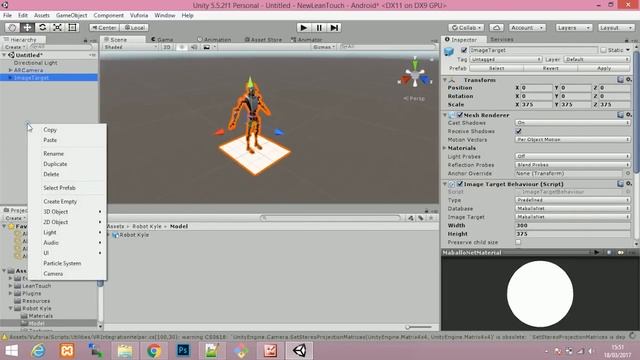
Task: Expand ARCamera in Hierarchy
Action: pyautogui.click(x=11, y=70)
